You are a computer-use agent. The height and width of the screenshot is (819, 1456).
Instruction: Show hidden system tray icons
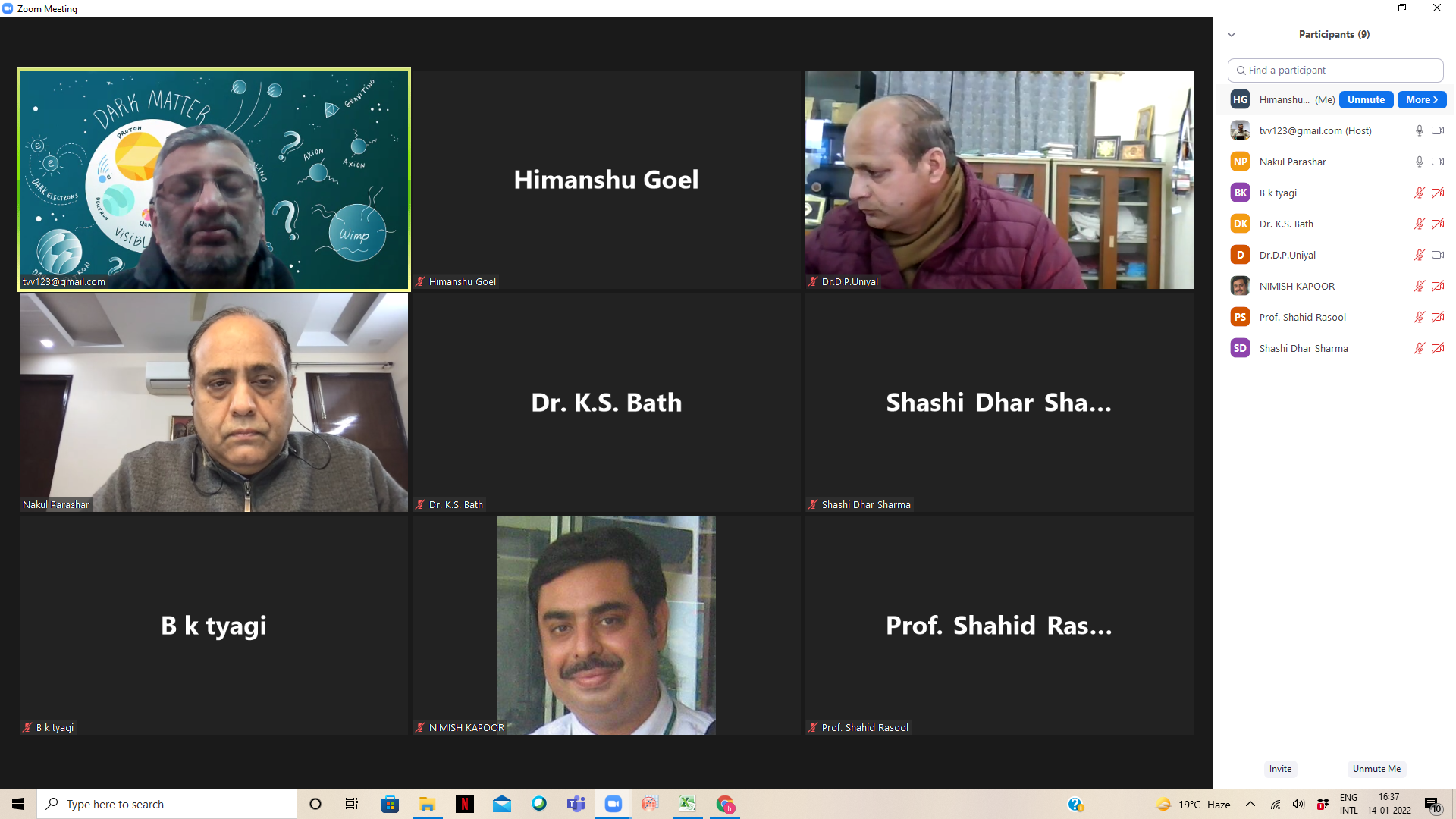pos(1250,804)
